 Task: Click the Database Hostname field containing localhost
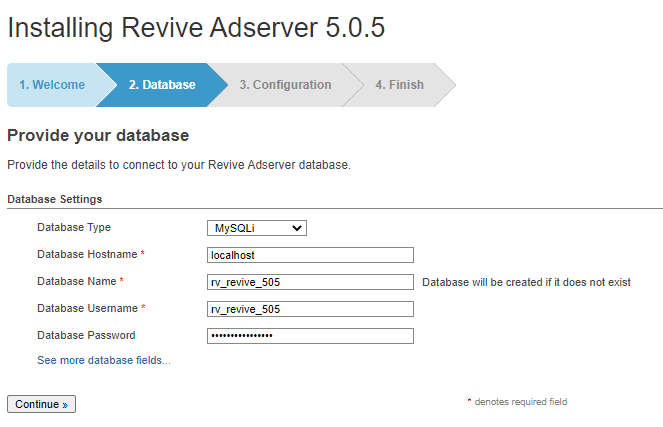pos(310,255)
